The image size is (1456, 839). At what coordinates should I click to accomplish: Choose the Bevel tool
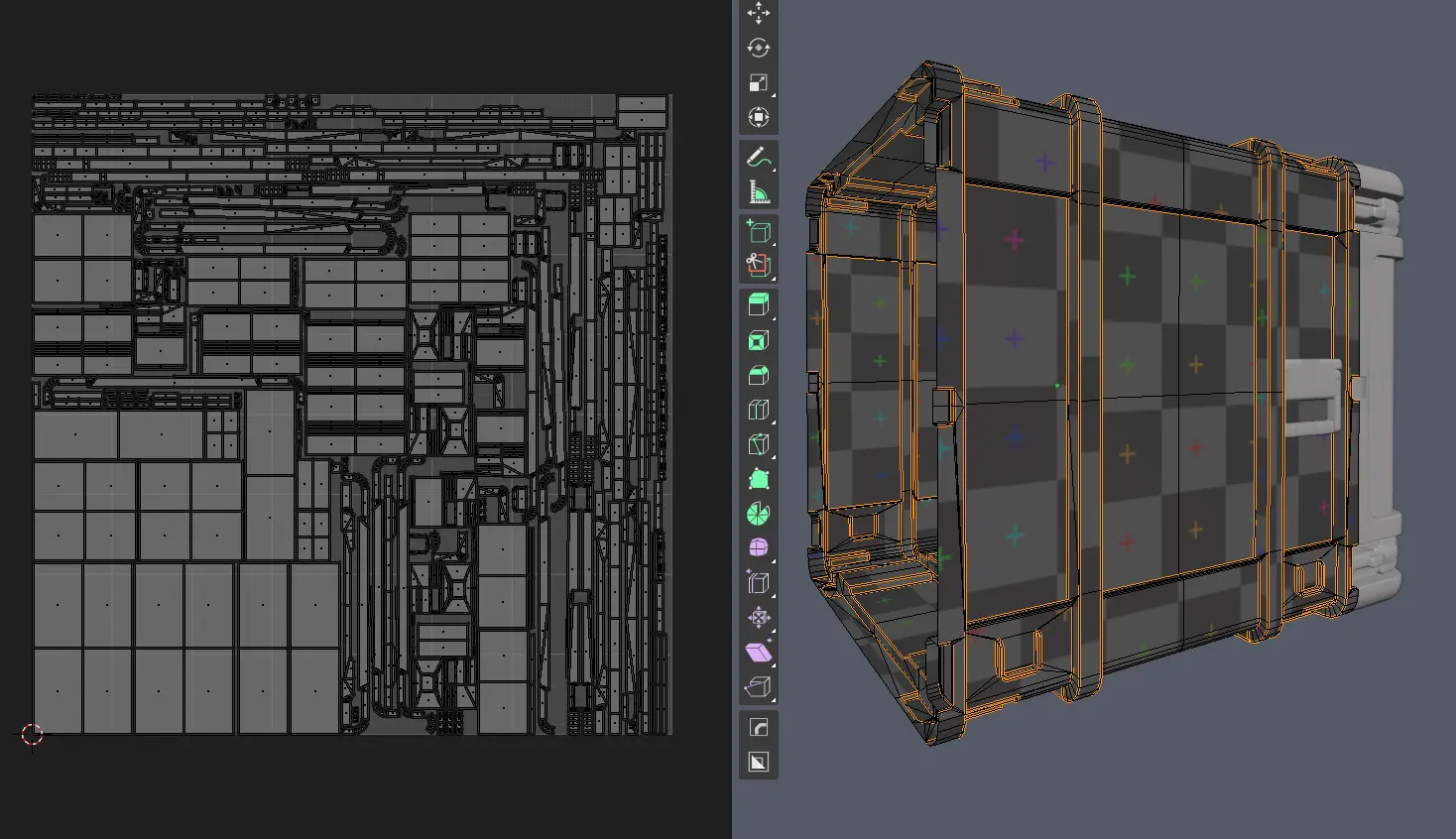tap(758, 375)
